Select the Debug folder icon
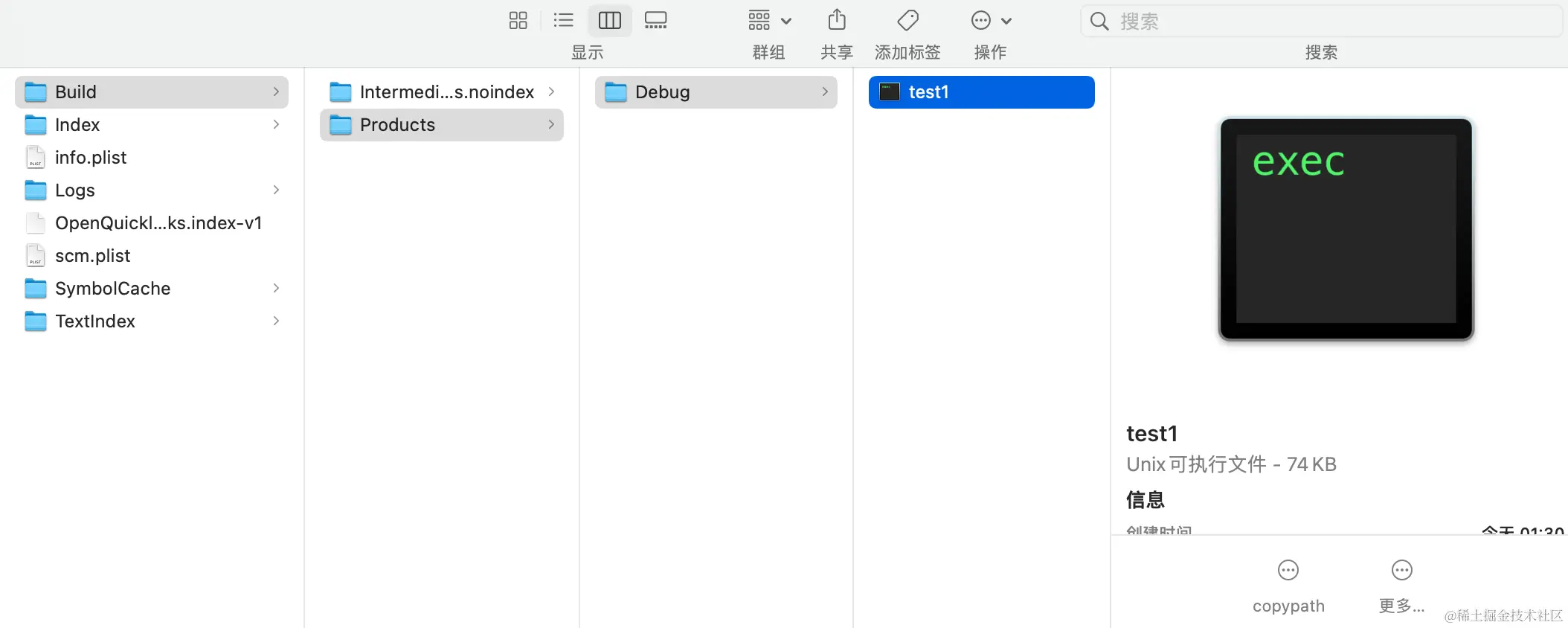The image size is (1568, 628). tap(616, 92)
